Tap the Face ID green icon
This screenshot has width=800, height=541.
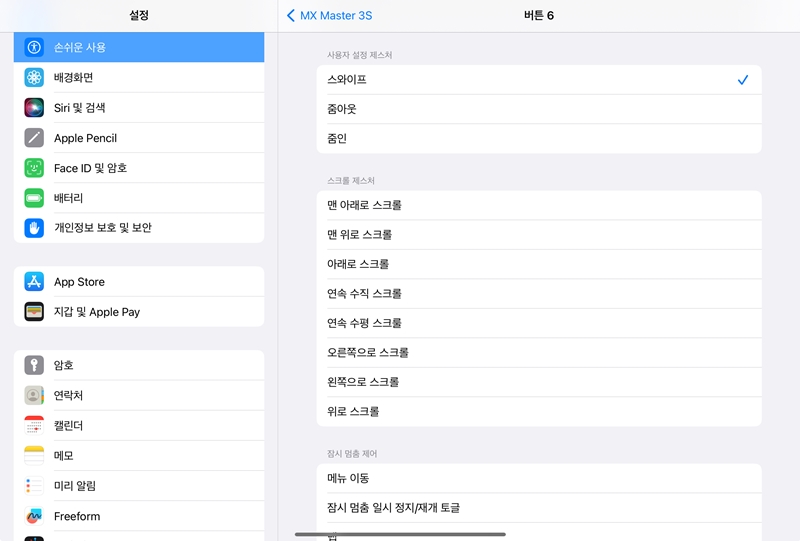[x=34, y=168]
